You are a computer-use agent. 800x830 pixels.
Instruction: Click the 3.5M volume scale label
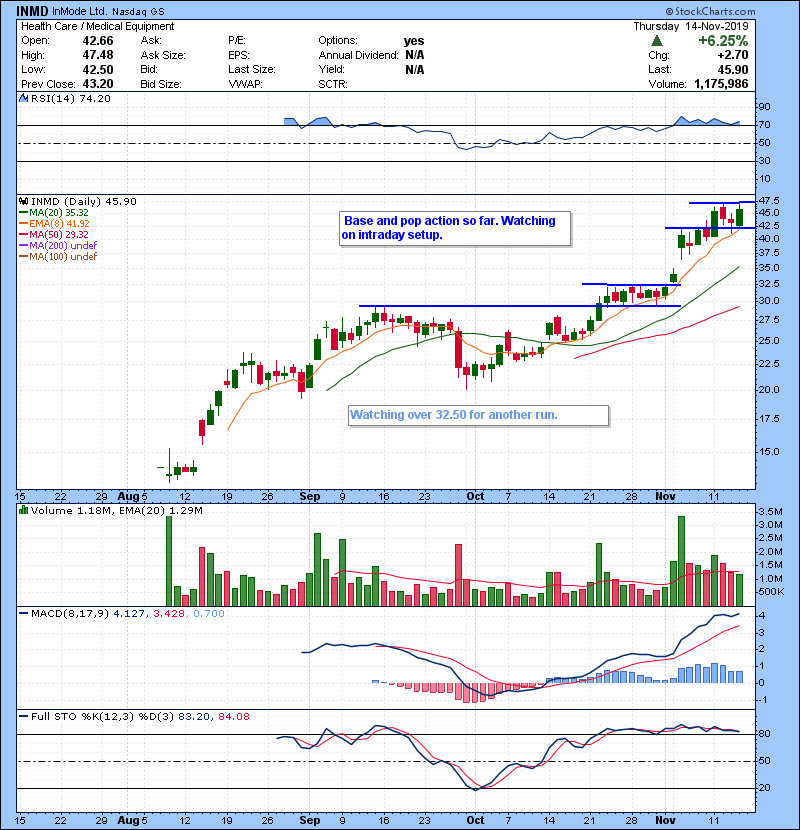pyautogui.click(x=770, y=511)
